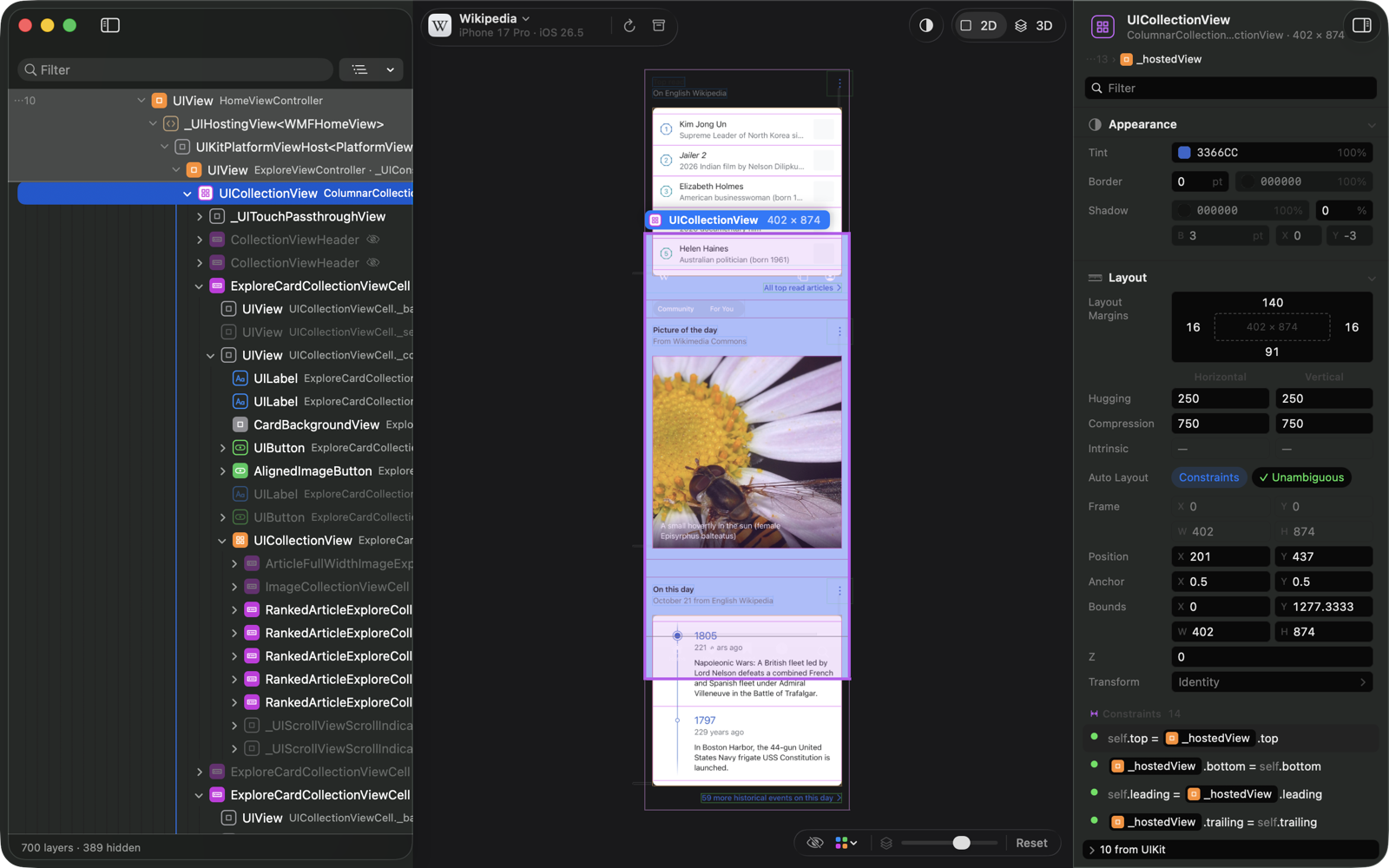Click the Shadow color swatch 000000
1389x868 pixels.
pyautogui.click(x=1184, y=210)
